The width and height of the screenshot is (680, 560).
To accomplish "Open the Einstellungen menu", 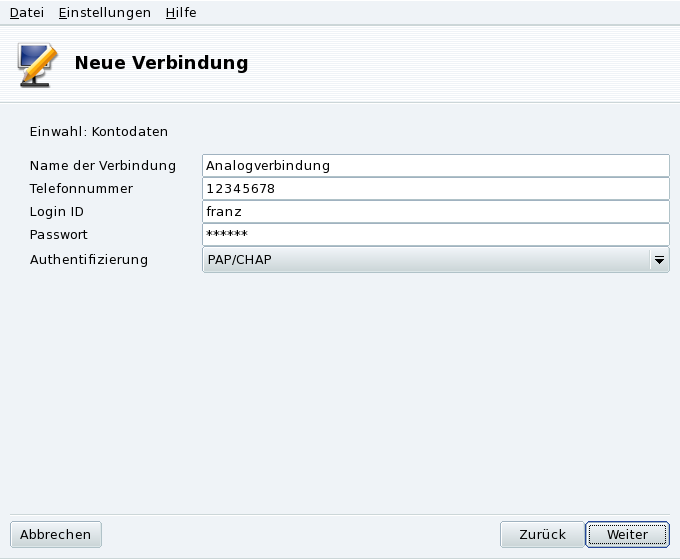I will pyautogui.click(x=104, y=13).
